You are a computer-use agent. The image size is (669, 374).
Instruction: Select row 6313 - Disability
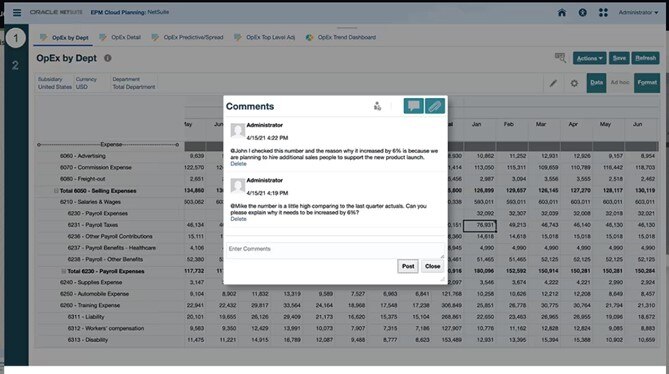88,340
